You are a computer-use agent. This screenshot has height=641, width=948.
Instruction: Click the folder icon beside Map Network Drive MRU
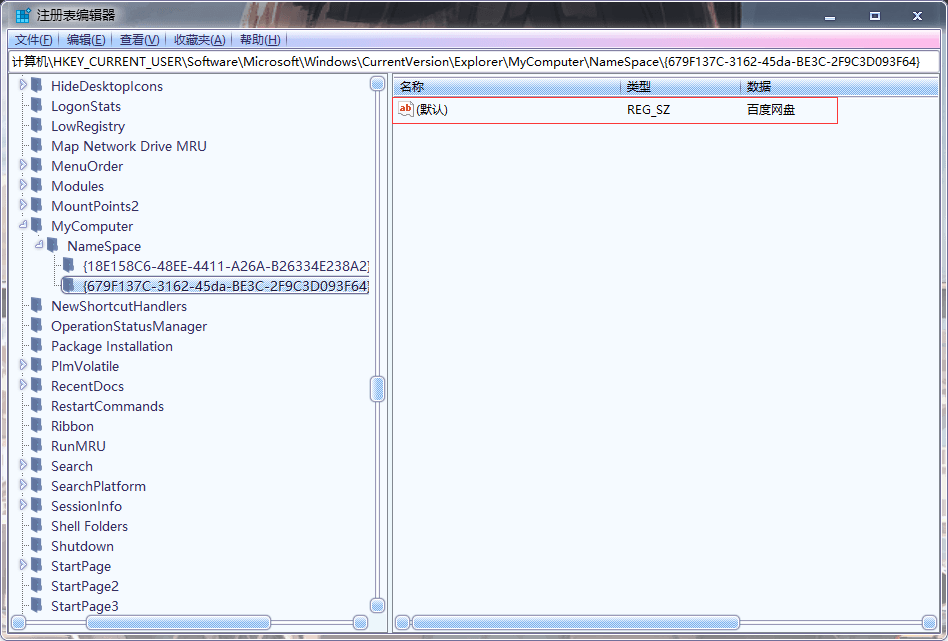point(37,145)
